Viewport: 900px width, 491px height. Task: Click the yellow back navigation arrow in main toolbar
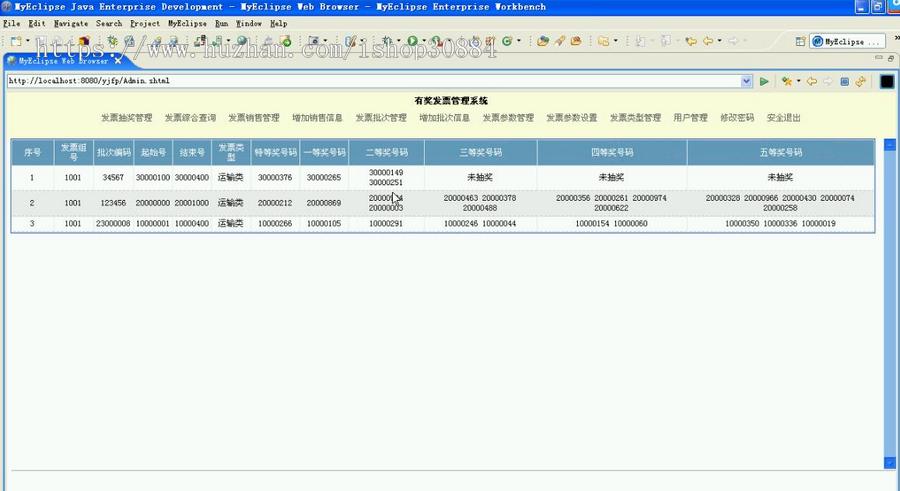click(708, 41)
